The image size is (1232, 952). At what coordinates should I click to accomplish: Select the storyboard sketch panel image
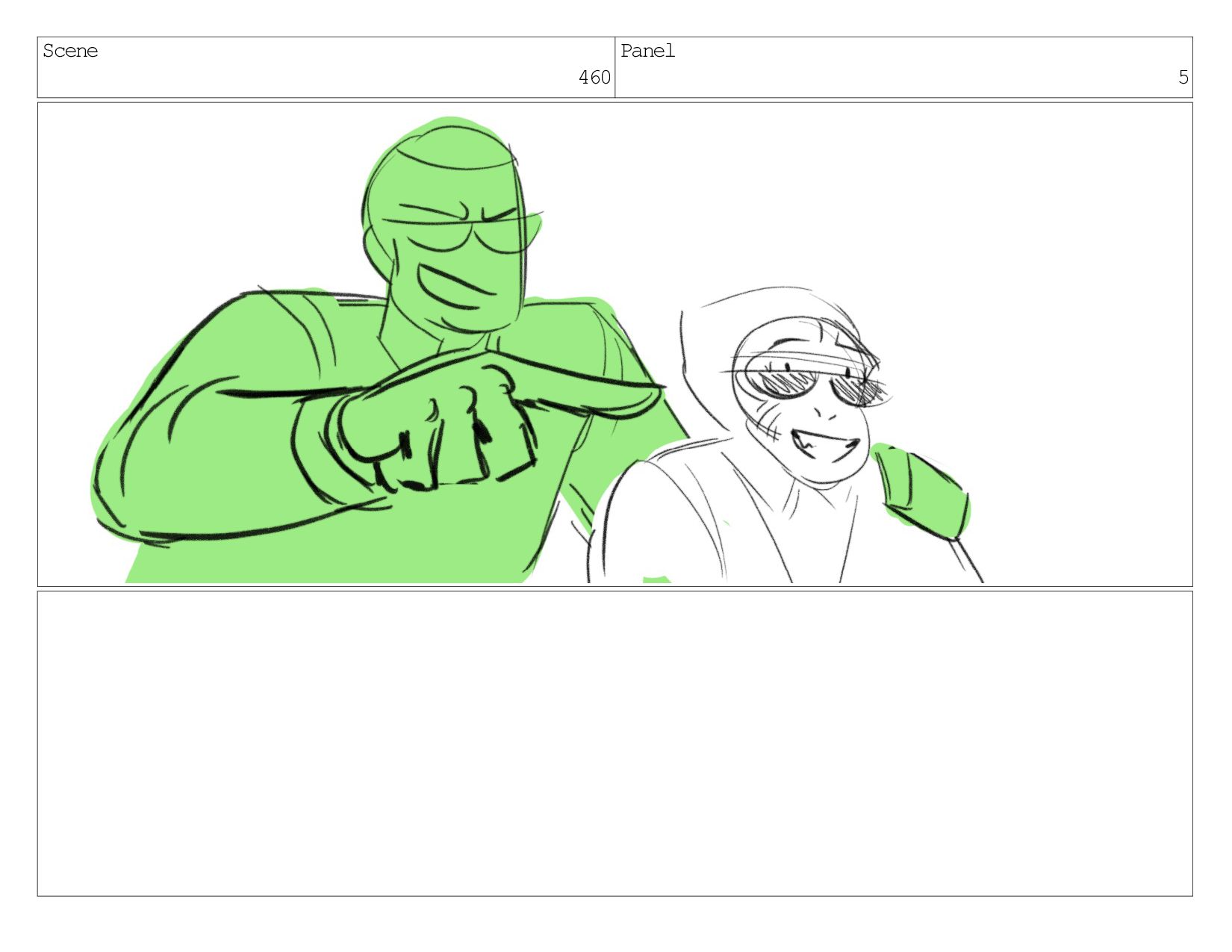(x=615, y=344)
